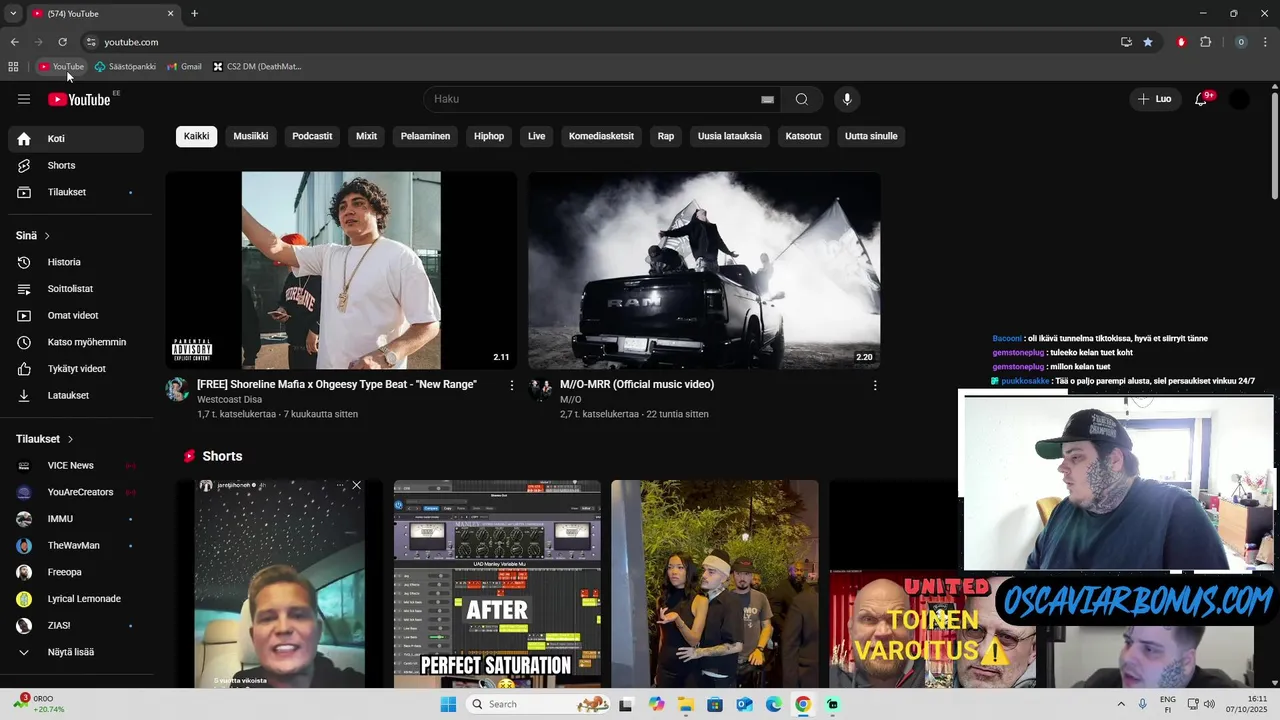Bookmark this page with star icon
This screenshot has height=720, width=1280.
(x=1148, y=42)
